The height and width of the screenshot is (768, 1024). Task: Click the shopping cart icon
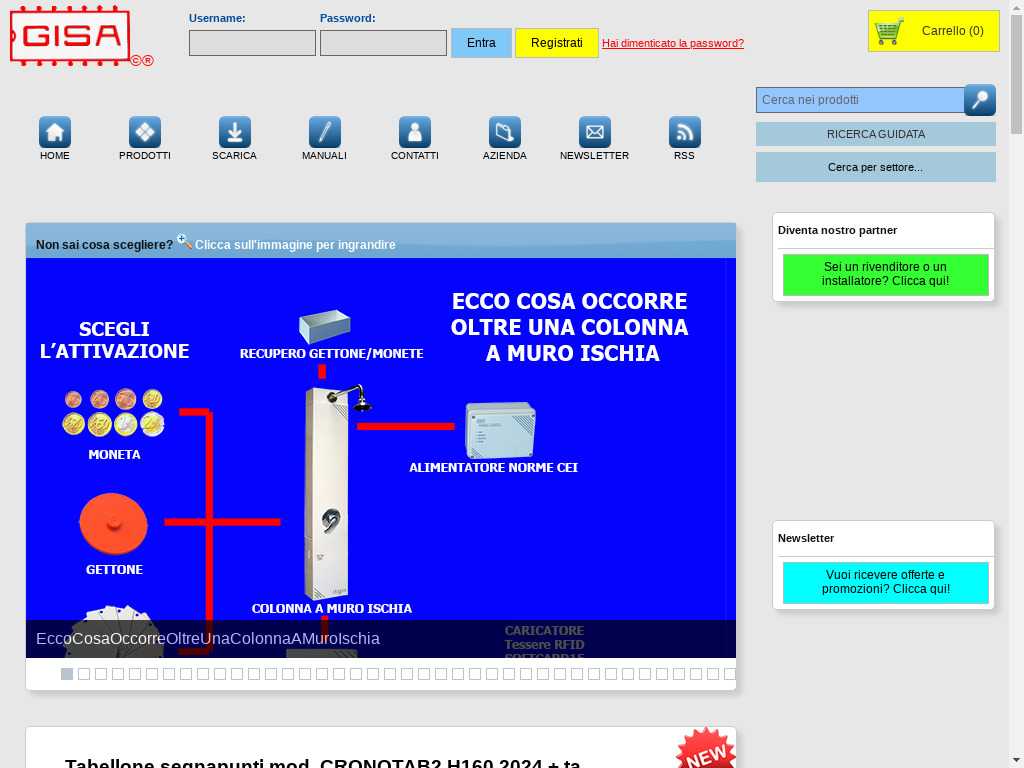pyautogui.click(x=889, y=31)
